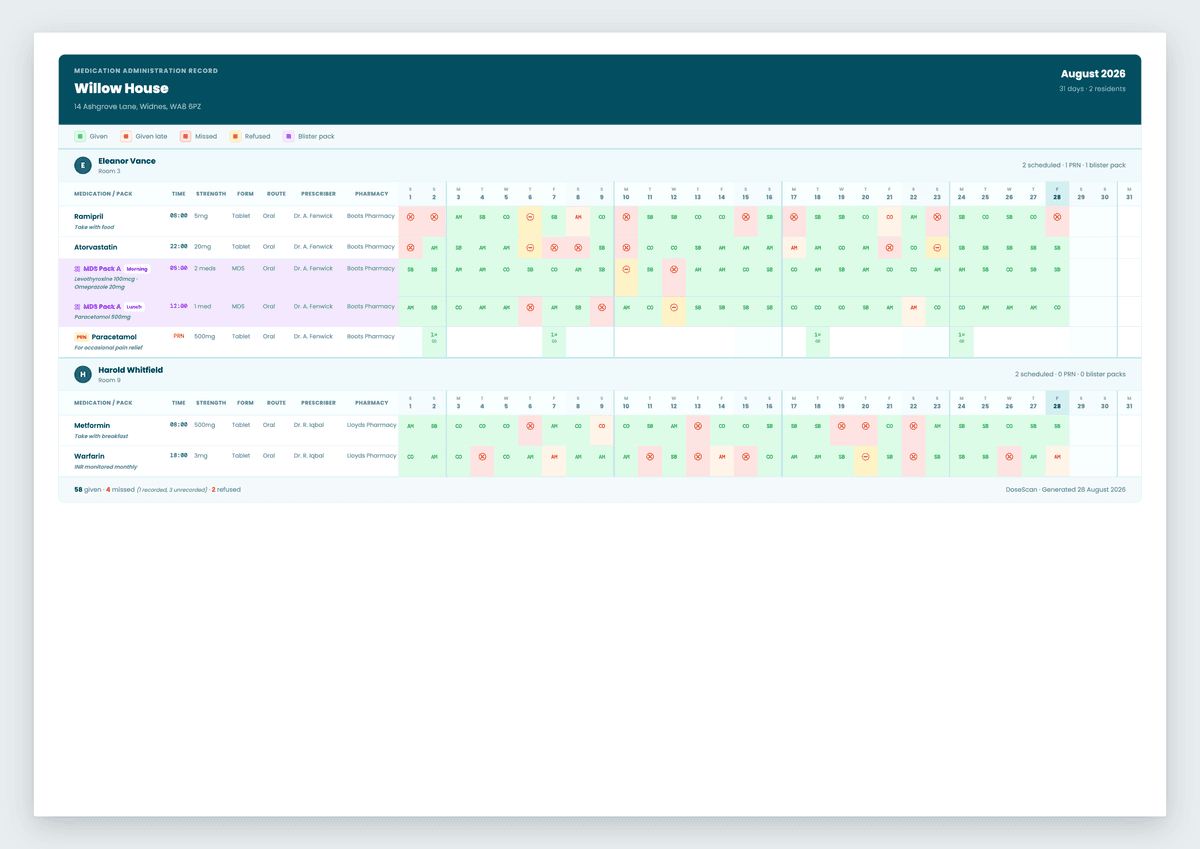This screenshot has width=1200, height=849.
Task: Click the Morning tag on MDS Pack A
Action: tap(137, 269)
